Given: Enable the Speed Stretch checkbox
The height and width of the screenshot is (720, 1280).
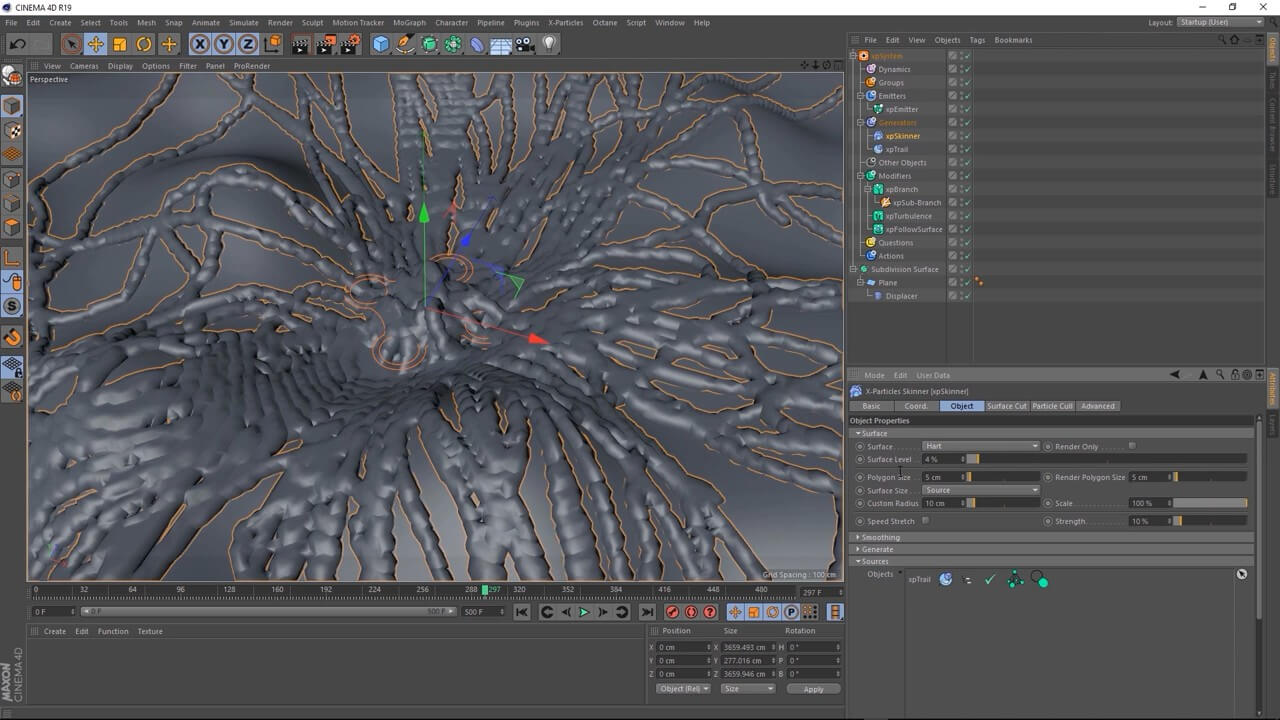Looking at the screenshot, I should tap(925, 521).
